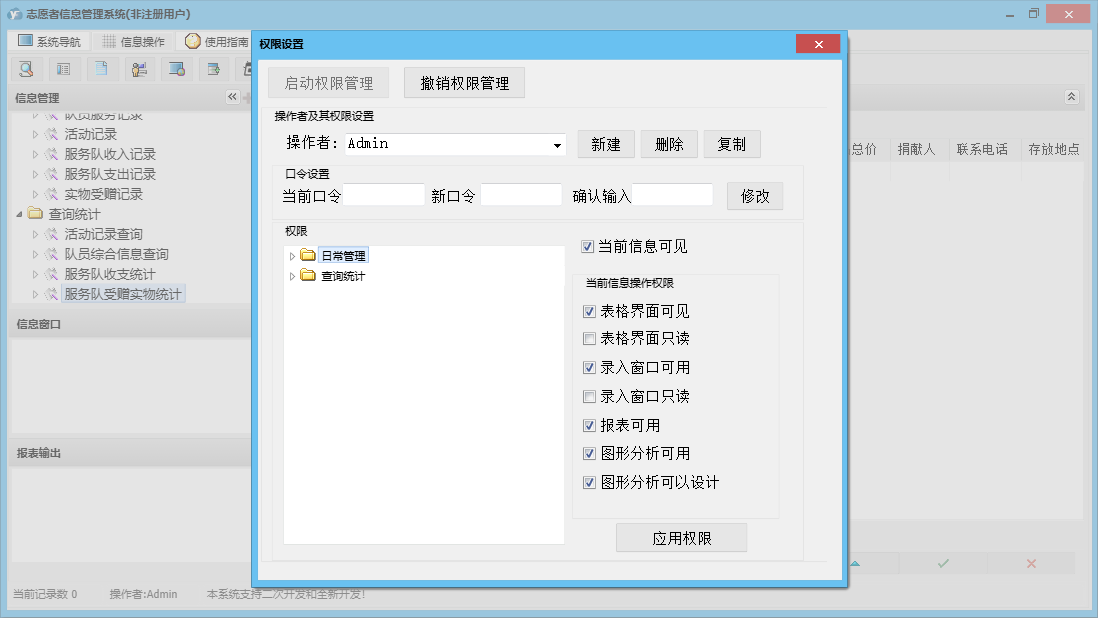This screenshot has width=1098, height=618.
Task: Collapse the 信息管理 panel with the double-chevron
Action: [x=232, y=97]
